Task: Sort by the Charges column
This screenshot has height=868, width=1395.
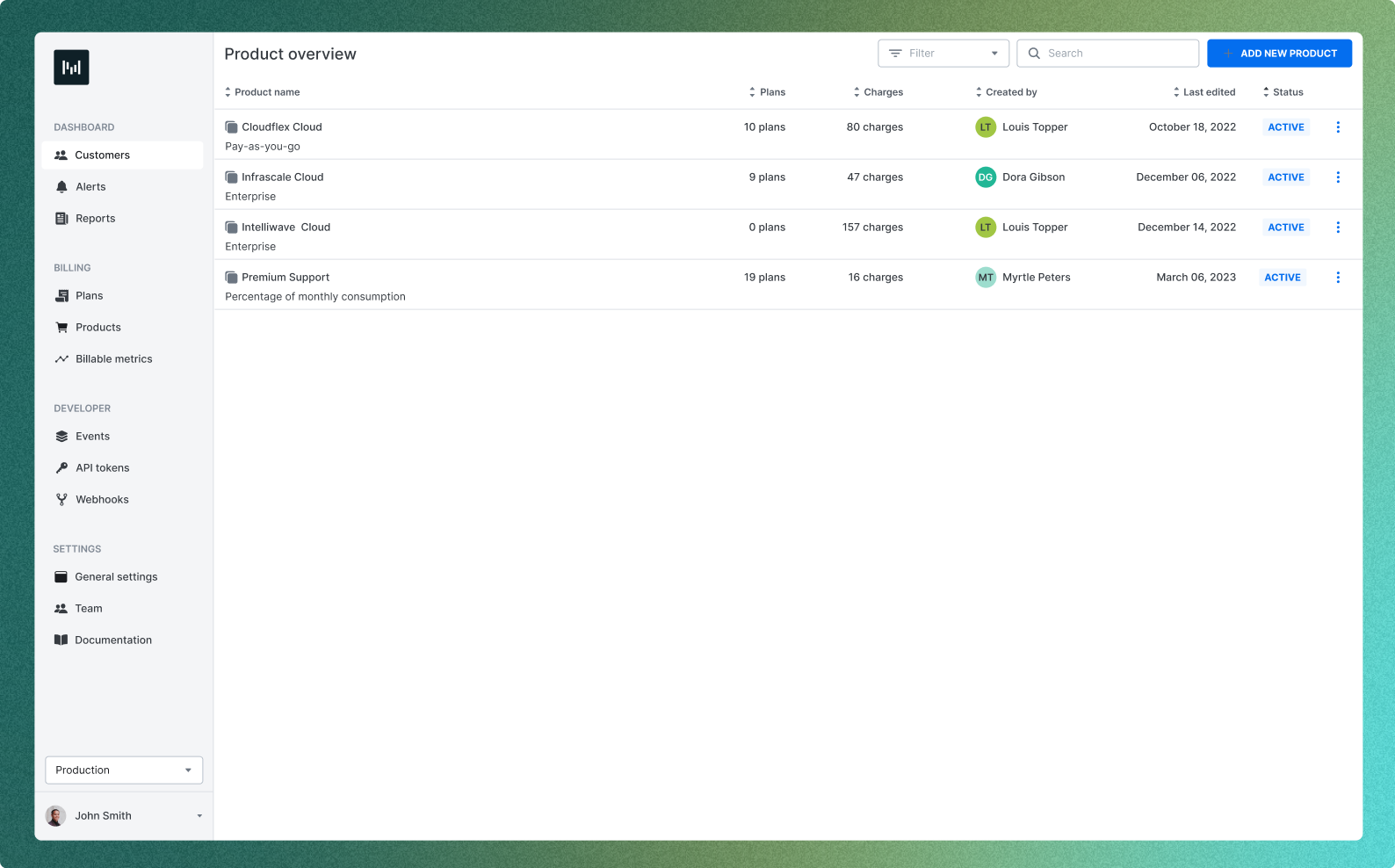Action: (x=878, y=92)
